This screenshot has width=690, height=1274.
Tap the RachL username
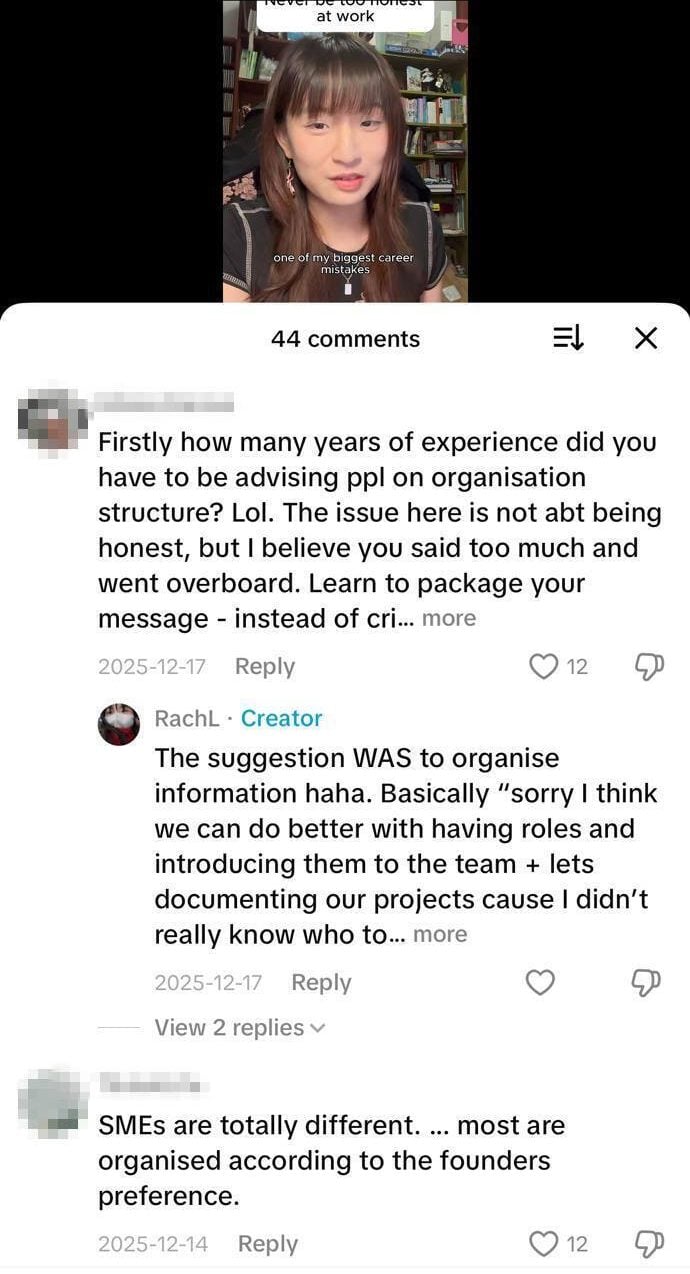(187, 718)
